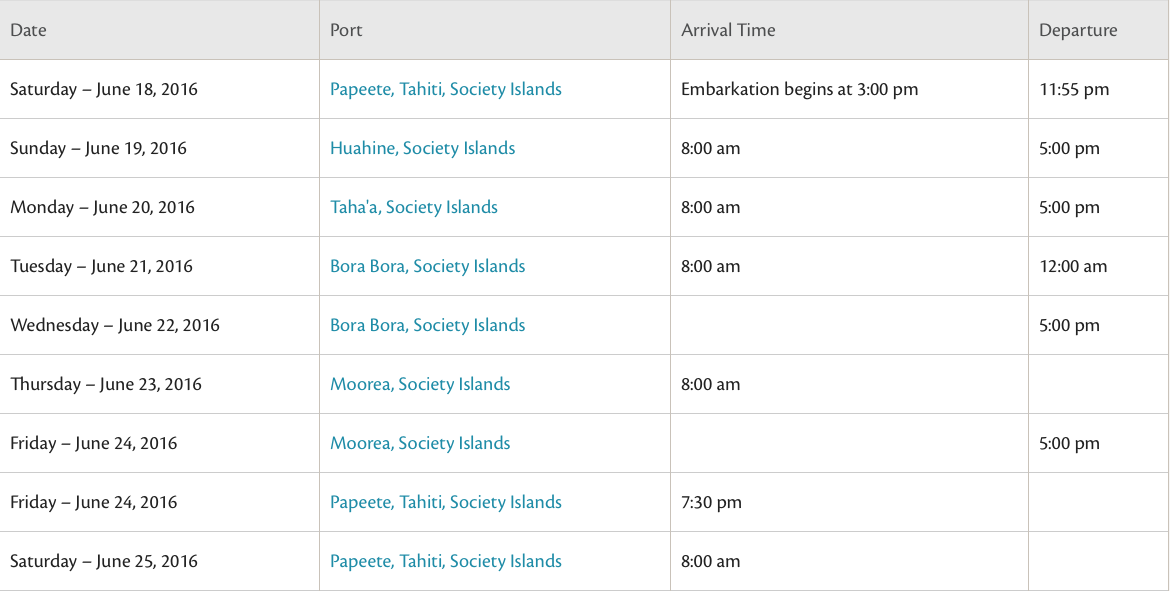Click the Huahine, Society Islands link
The height and width of the screenshot is (591, 1170).
(422, 148)
